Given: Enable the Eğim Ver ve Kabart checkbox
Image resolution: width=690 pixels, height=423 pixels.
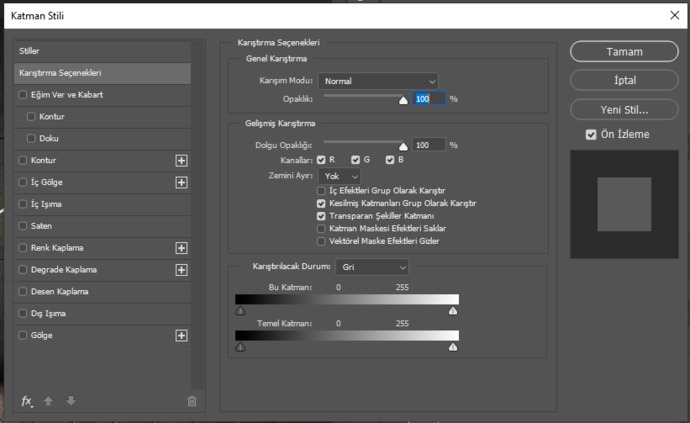Looking at the screenshot, I should click(23, 95).
